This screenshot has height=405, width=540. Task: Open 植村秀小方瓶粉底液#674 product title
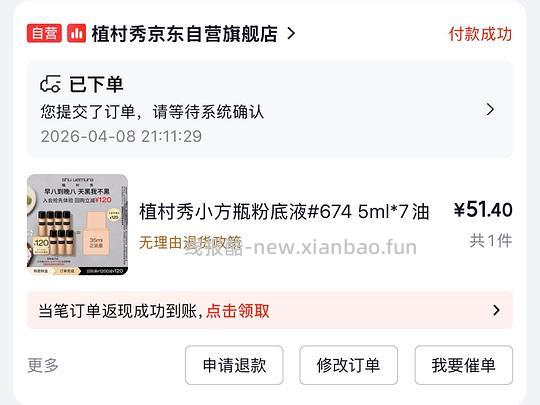click(x=284, y=211)
